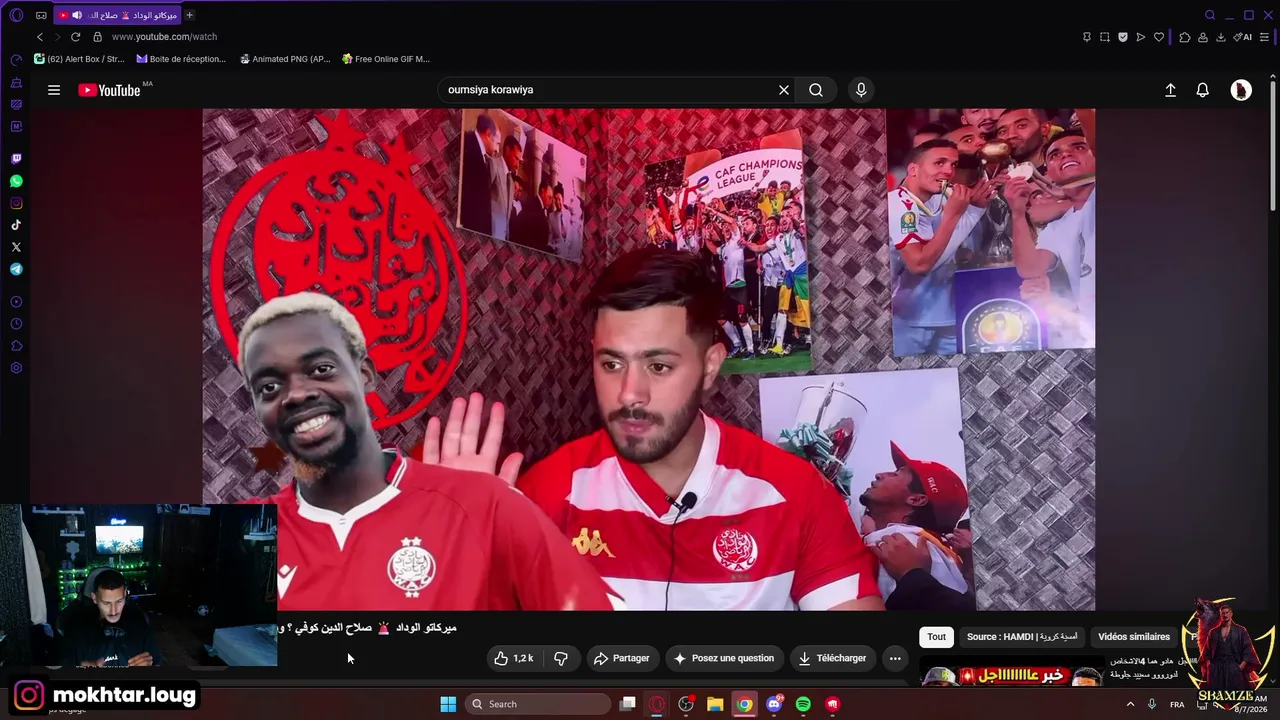Click the Télécharger download button

[x=833, y=658]
